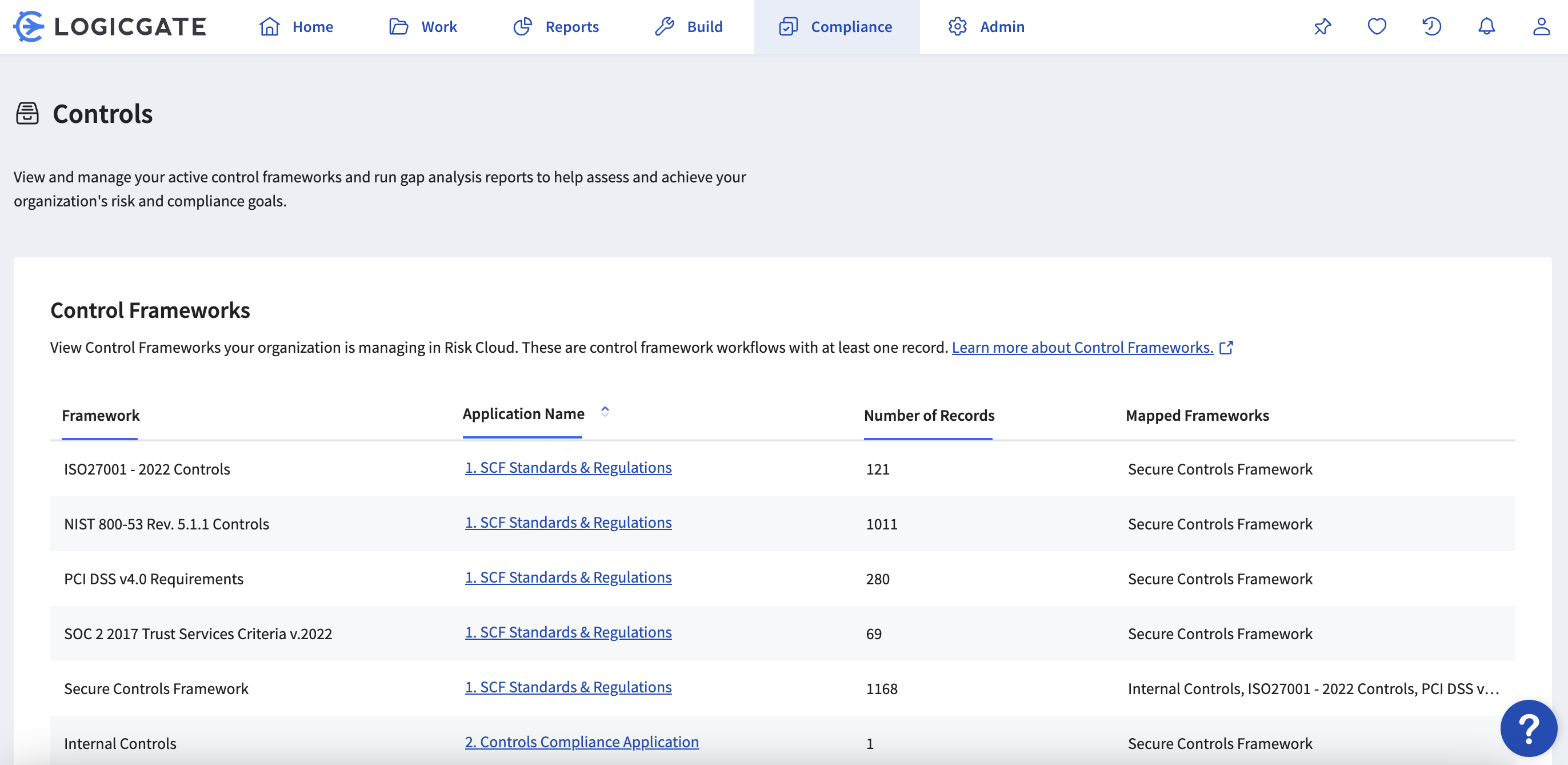The image size is (1568, 765).
Task: Select Internal Controls framework cell
Action: click(120, 743)
